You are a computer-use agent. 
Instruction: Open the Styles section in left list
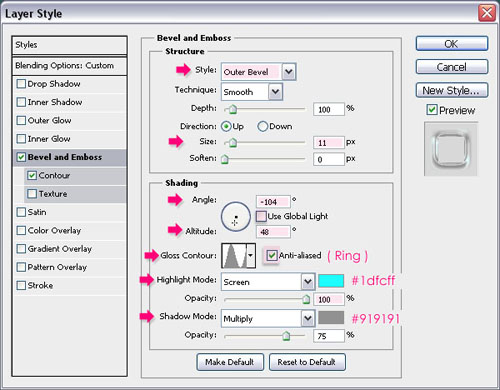tap(69, 45)
